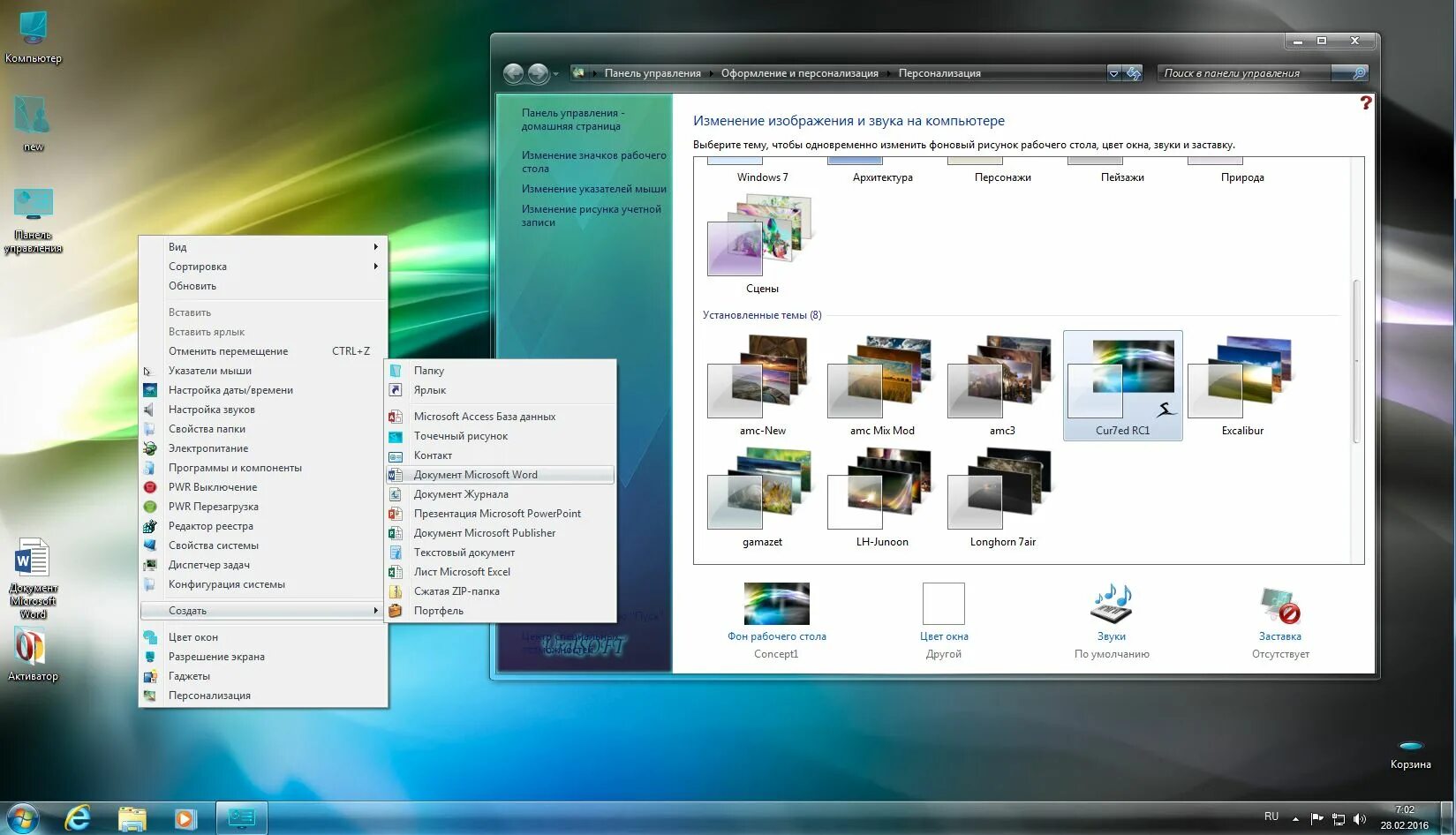Open the network tray icon
The image size is (1456, 835).
1339,818
